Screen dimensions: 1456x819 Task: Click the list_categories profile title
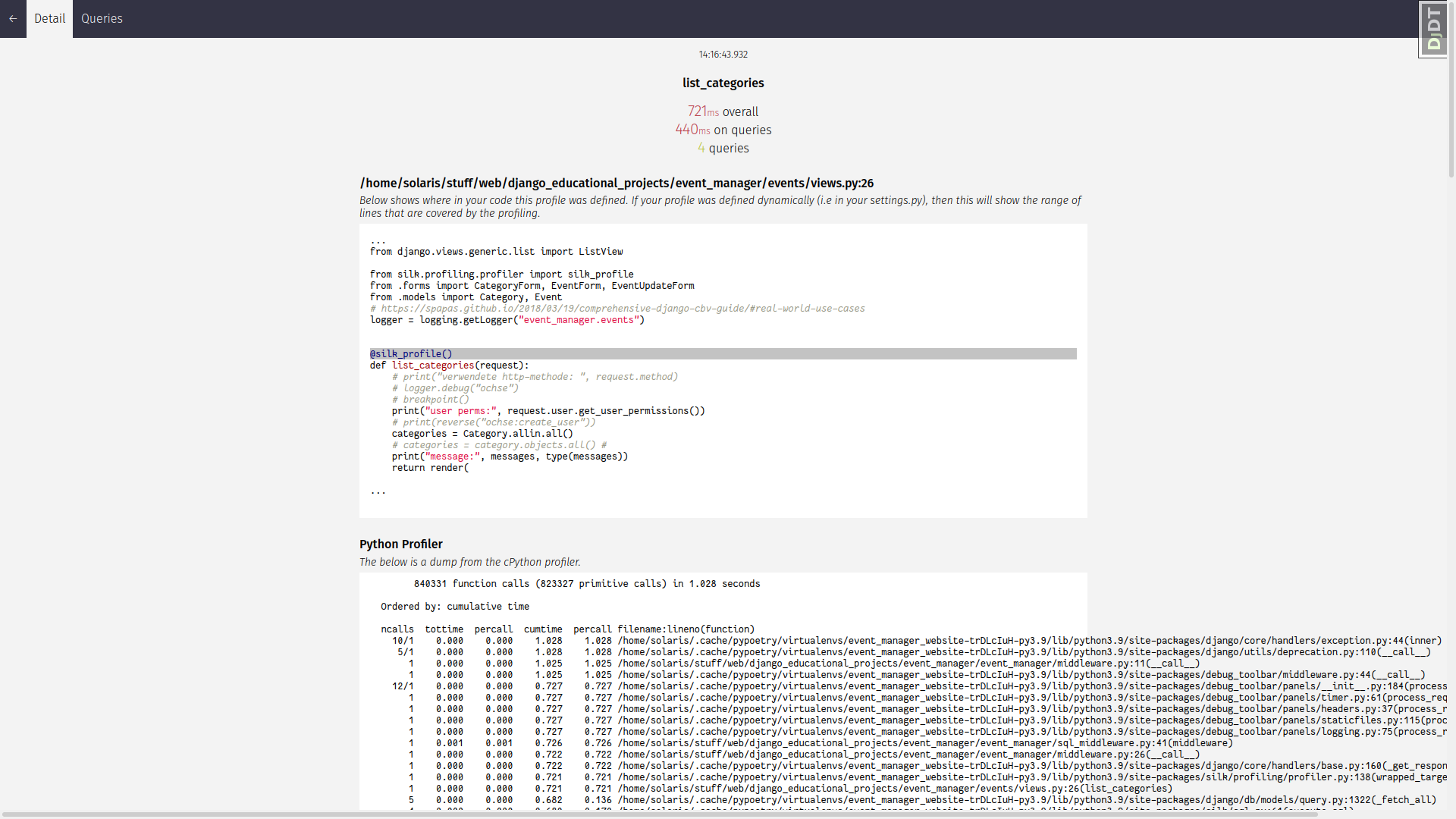[x=723, y=83]
